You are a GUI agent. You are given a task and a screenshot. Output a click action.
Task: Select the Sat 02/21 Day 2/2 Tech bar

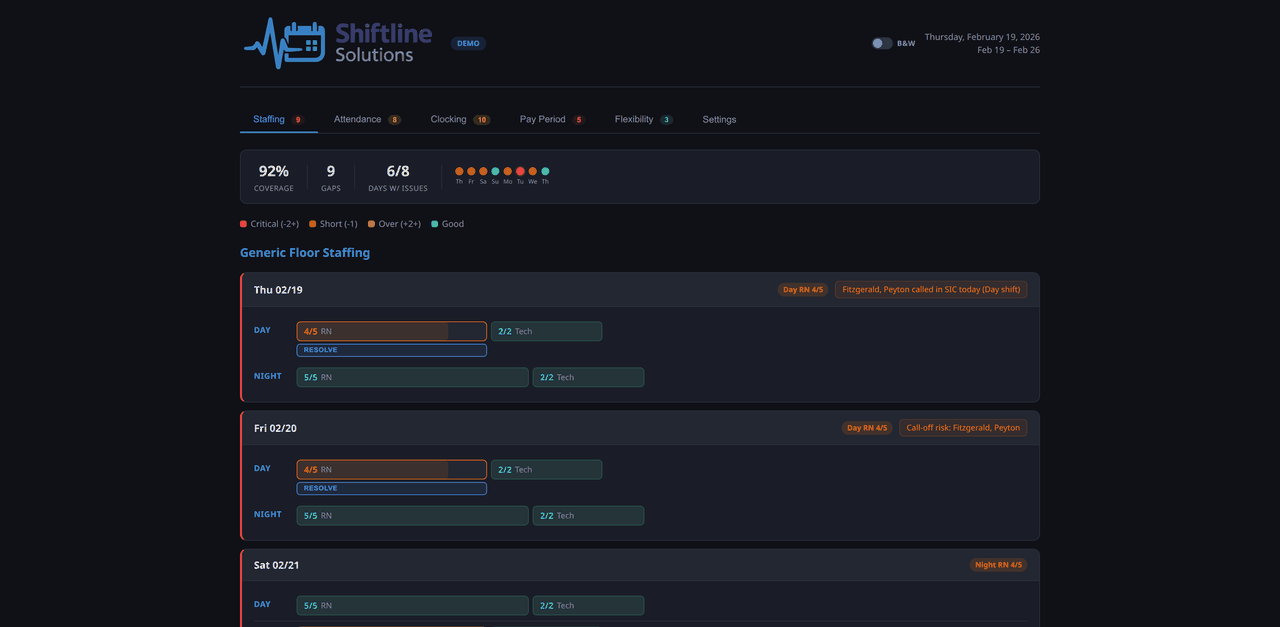(588, 605)
